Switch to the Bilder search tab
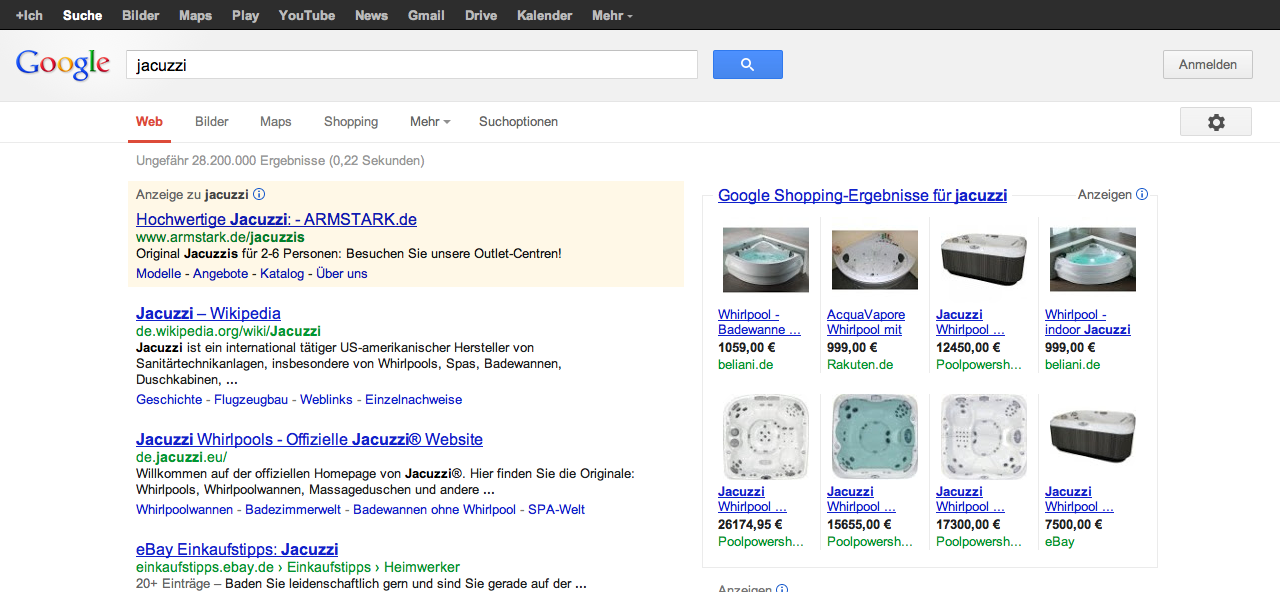Screen dimensions: 1280x592 tap(212, 122)
